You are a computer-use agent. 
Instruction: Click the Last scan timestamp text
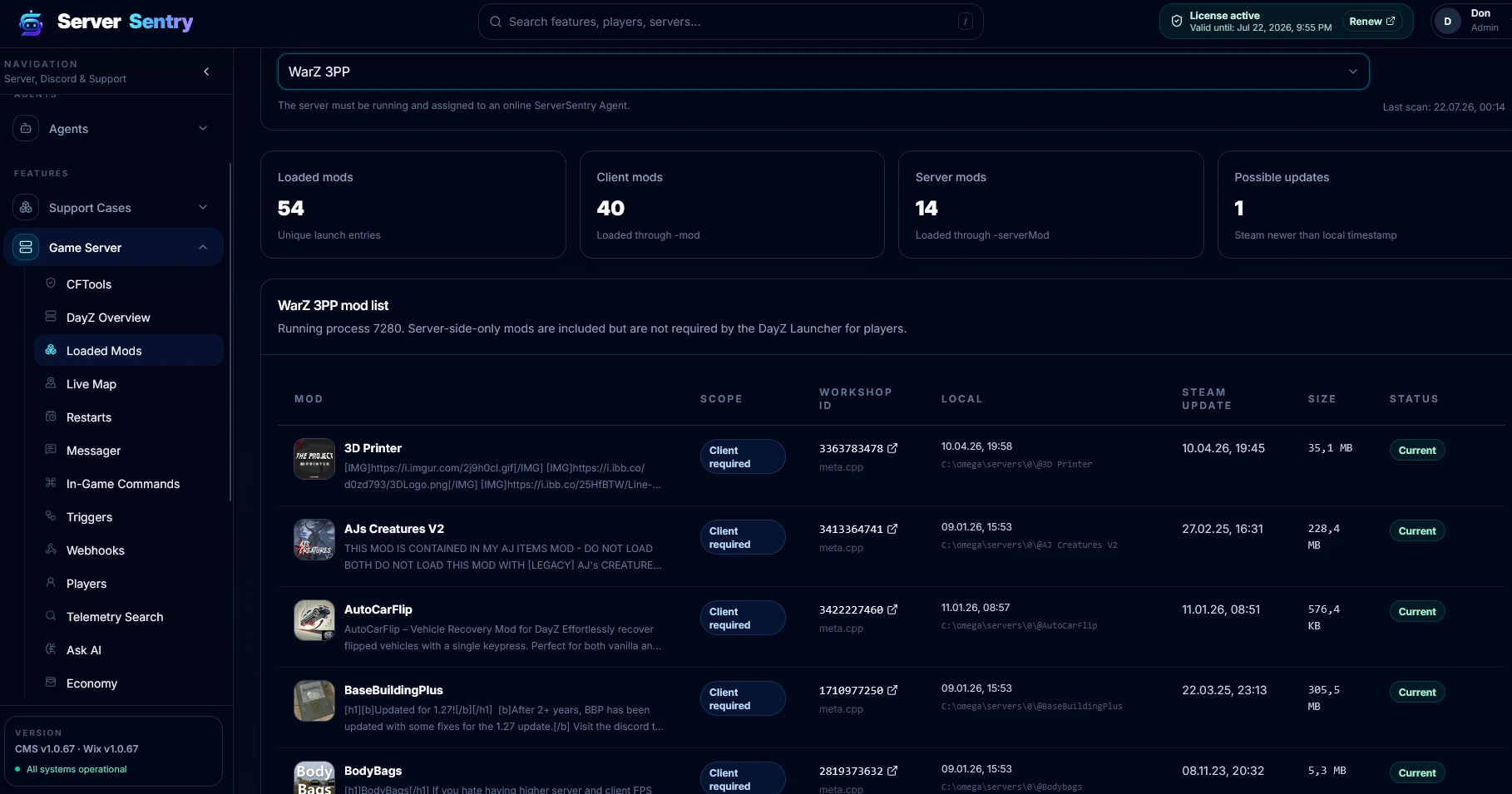(1444, 106)
